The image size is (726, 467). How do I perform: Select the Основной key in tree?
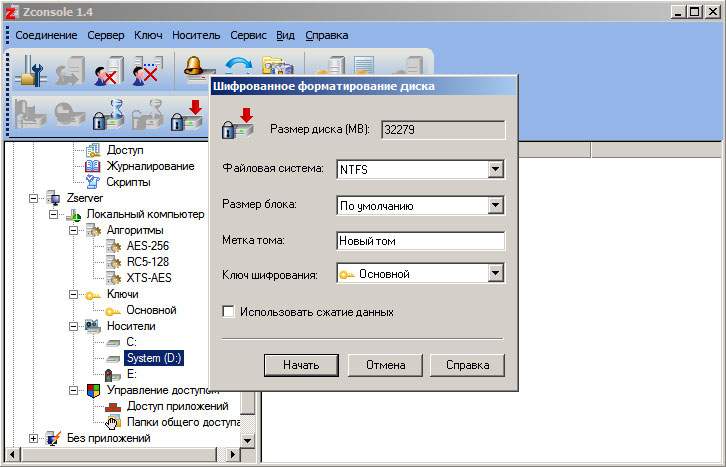click(151, 310)
